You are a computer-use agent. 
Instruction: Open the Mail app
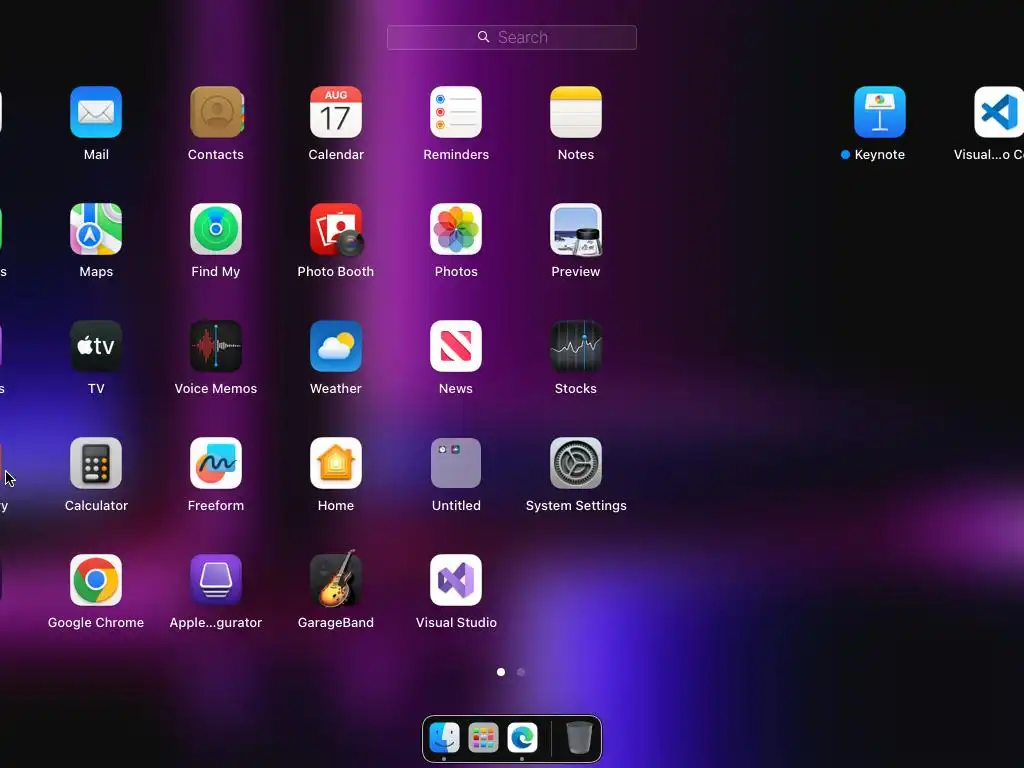(96, 112)
